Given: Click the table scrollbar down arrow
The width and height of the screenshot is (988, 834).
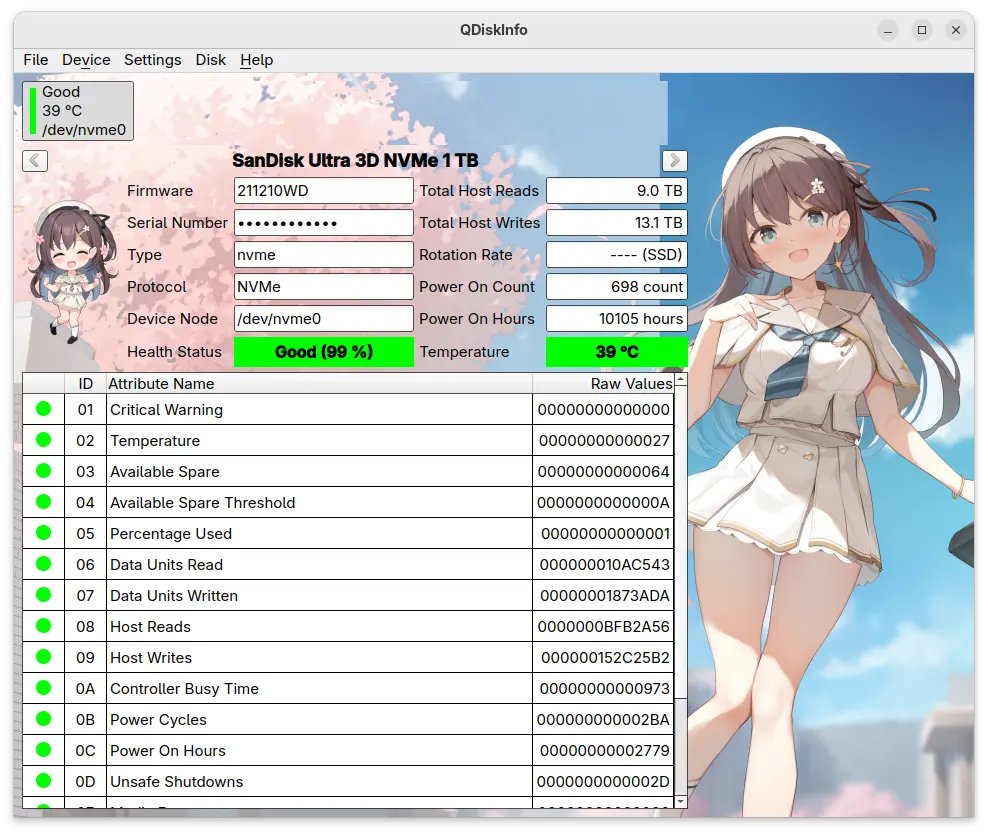Looking at the screenshot, I should point(681,801).
